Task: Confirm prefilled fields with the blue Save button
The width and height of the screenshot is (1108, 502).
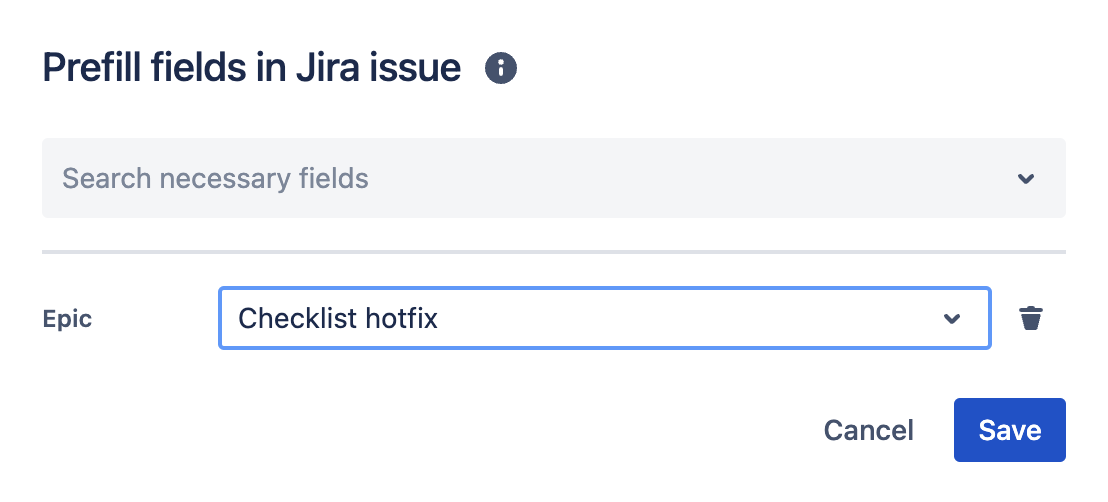Action: [x=1009, y=430]
